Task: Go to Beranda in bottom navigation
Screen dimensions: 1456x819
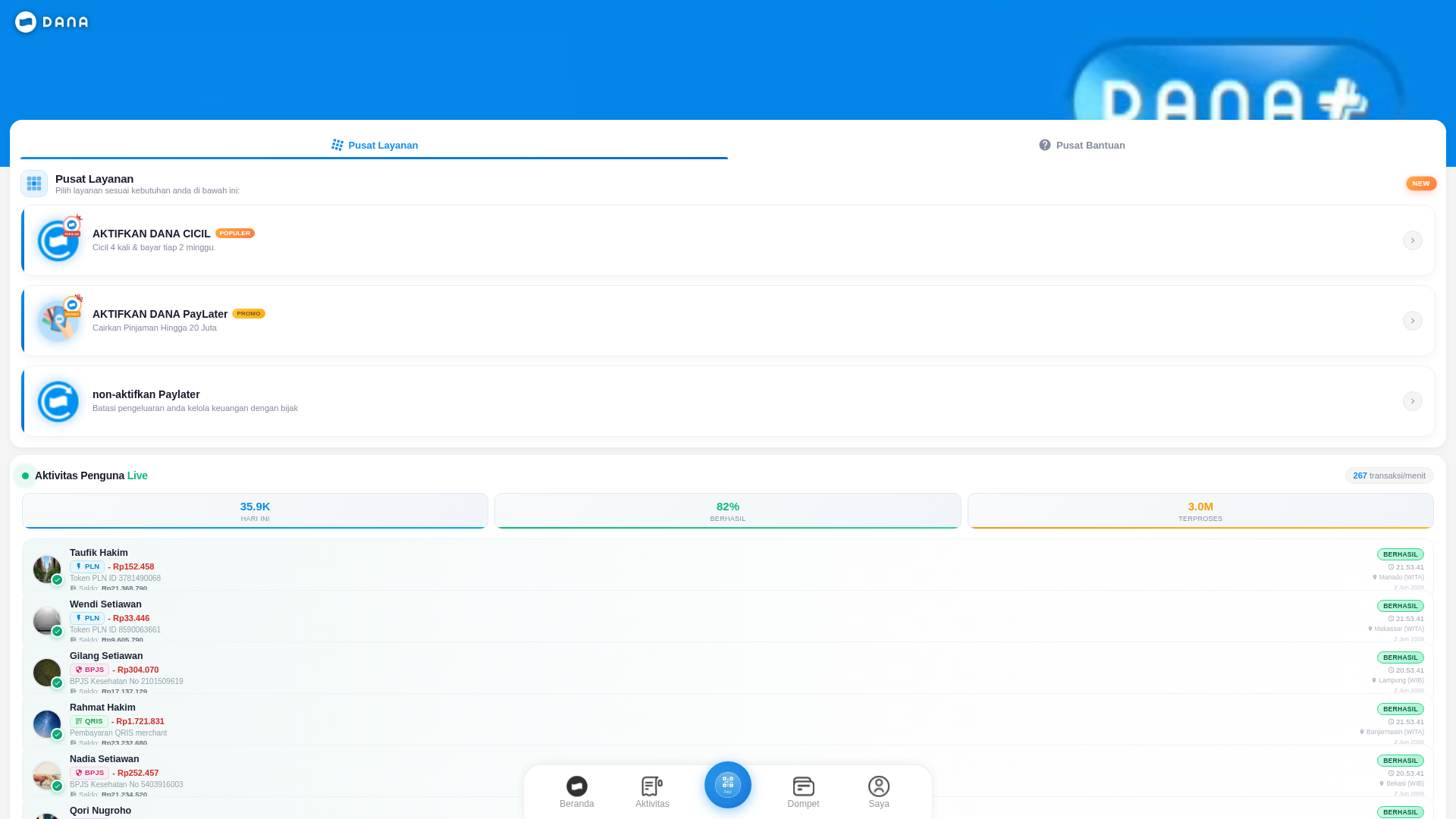Action: 576,792
